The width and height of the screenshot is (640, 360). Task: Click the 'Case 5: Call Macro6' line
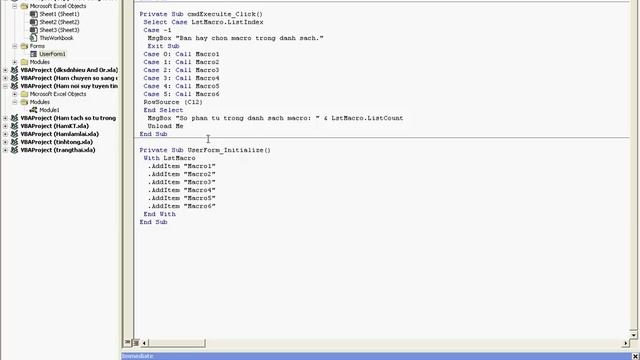(x=181, y=94)
